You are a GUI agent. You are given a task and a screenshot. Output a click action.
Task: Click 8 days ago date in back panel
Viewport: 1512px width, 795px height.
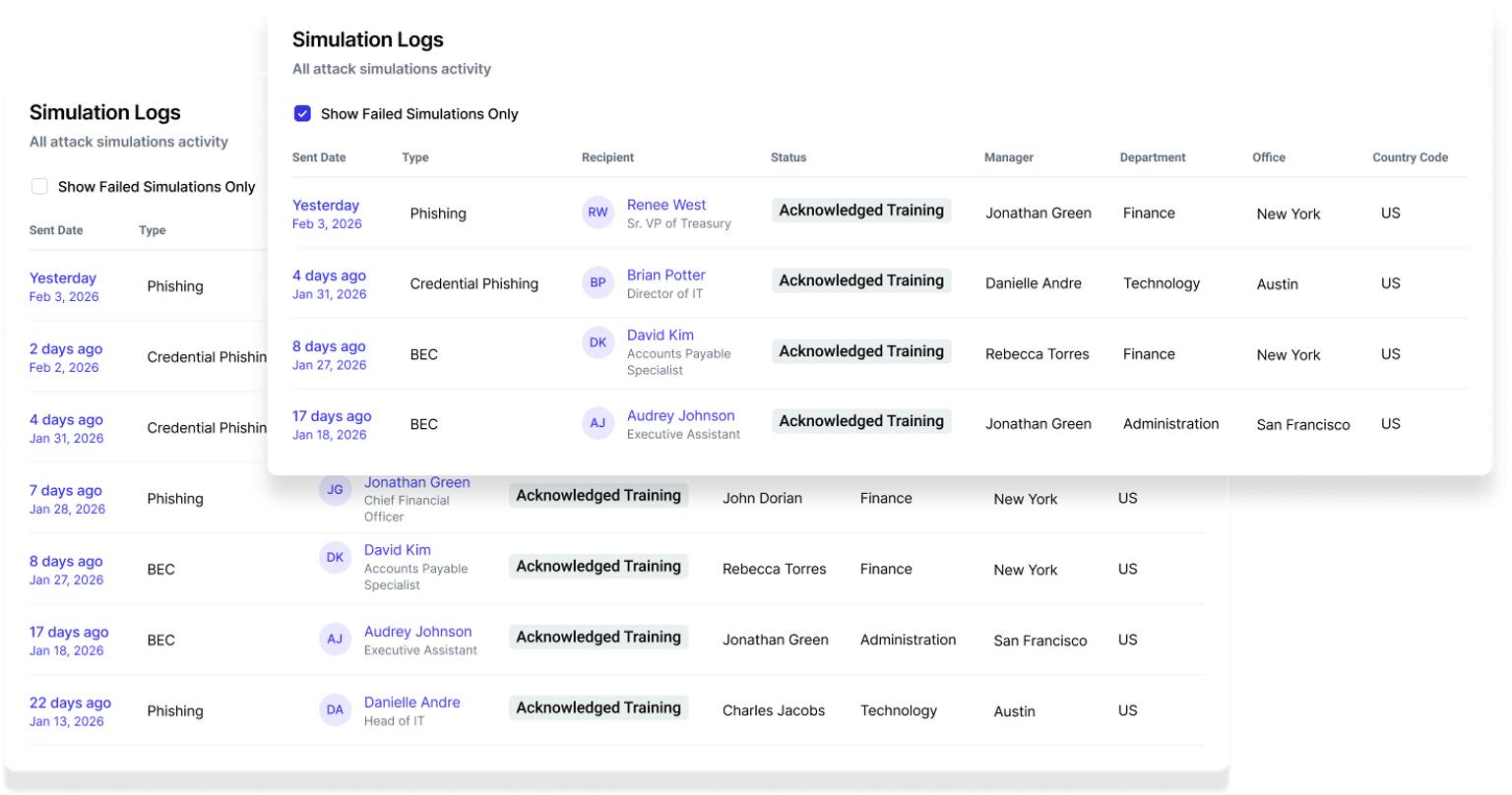[66, 562]
